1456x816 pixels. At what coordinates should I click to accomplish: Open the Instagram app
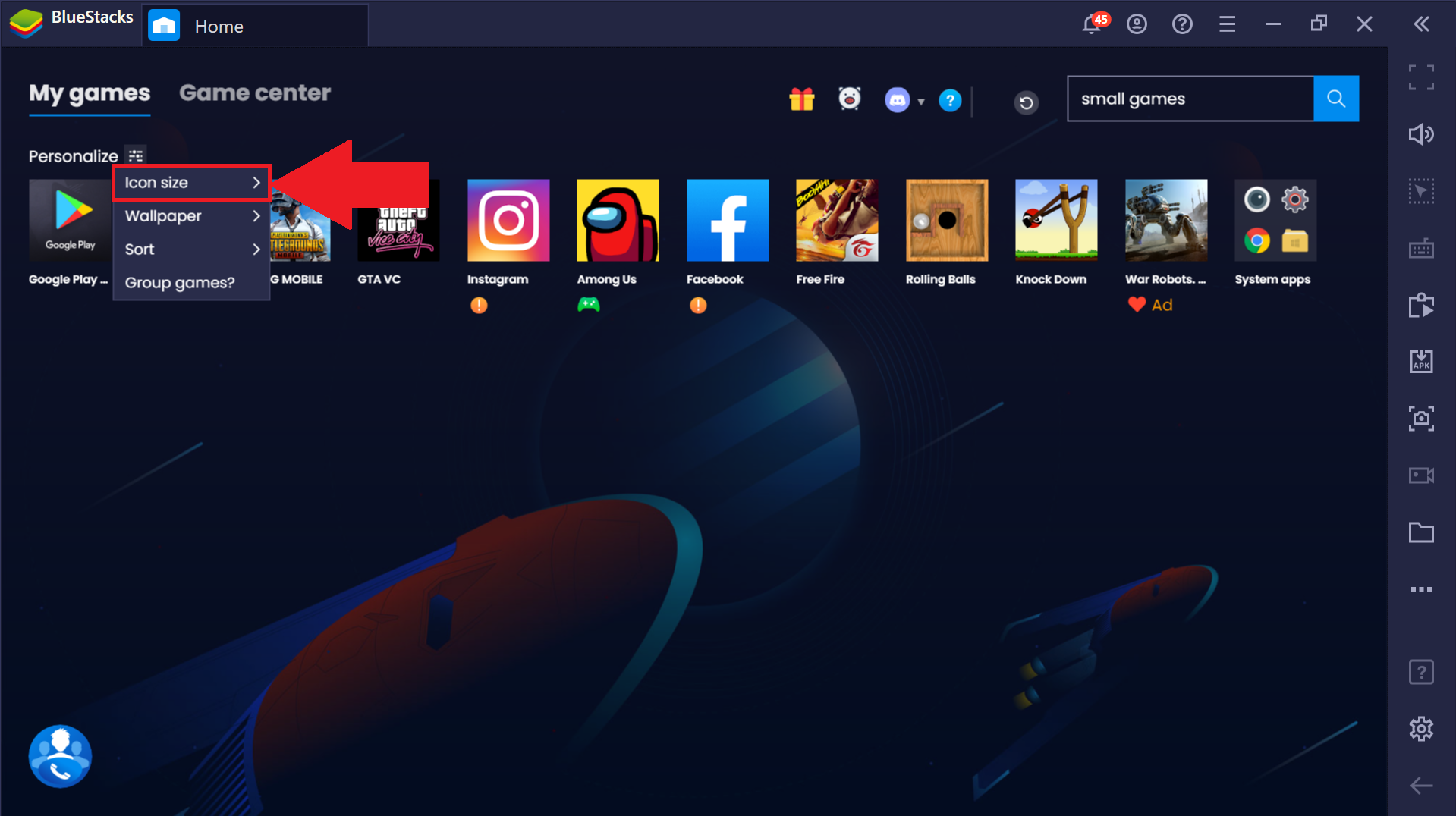pyautogui.click(x=508, y=221)
